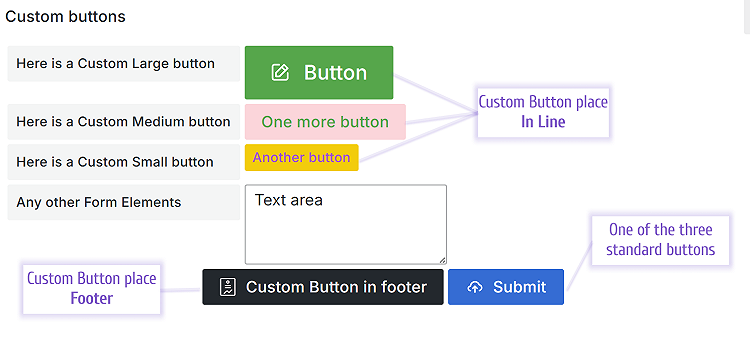Click the 'Here is a Custom Medium button' label

124,122
